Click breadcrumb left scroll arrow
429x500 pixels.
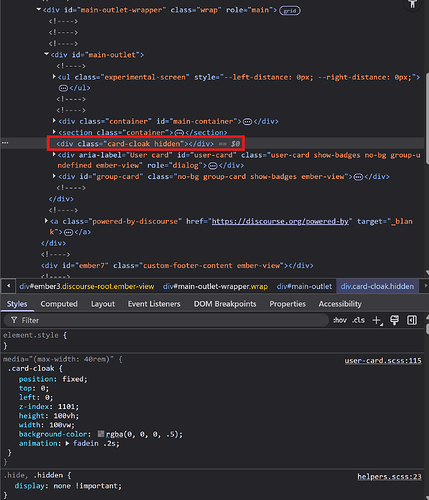click(x=8, y=286)
